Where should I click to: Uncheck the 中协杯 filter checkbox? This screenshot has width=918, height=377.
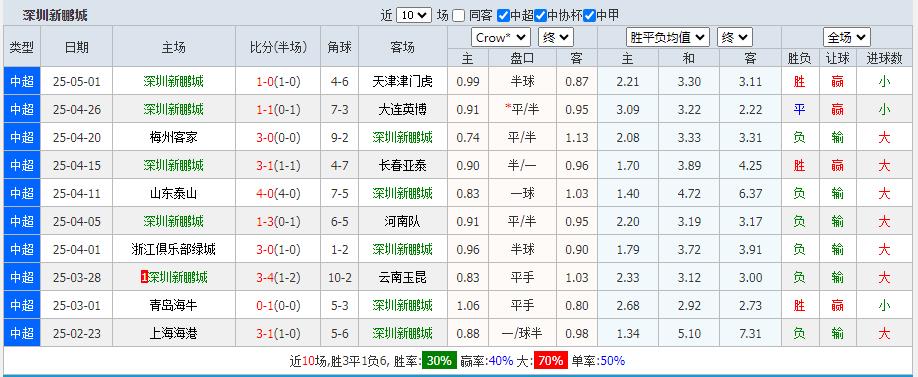540,16
